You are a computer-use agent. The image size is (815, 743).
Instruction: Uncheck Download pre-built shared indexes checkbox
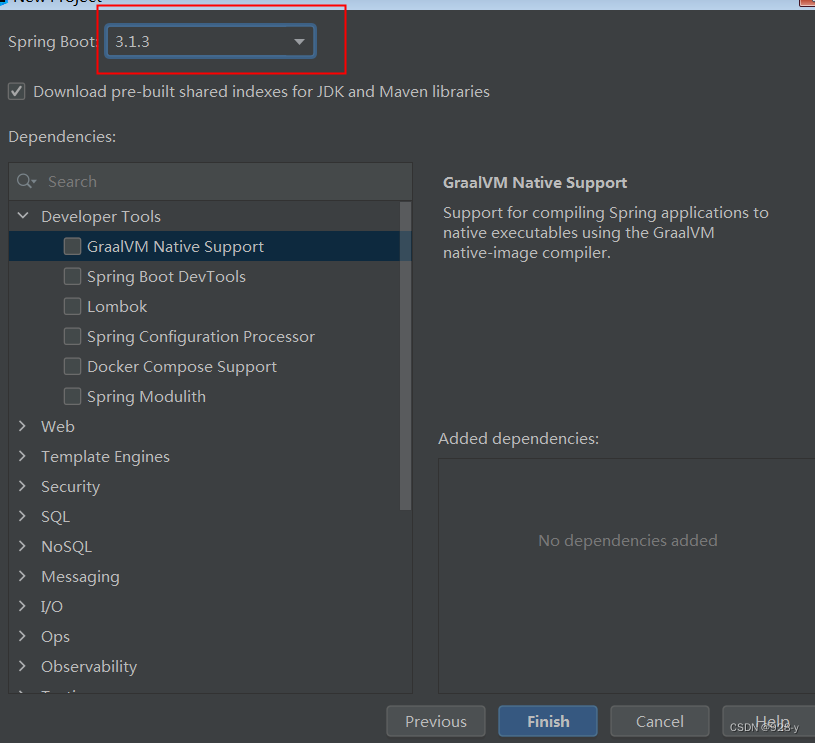tap(17, 92)
